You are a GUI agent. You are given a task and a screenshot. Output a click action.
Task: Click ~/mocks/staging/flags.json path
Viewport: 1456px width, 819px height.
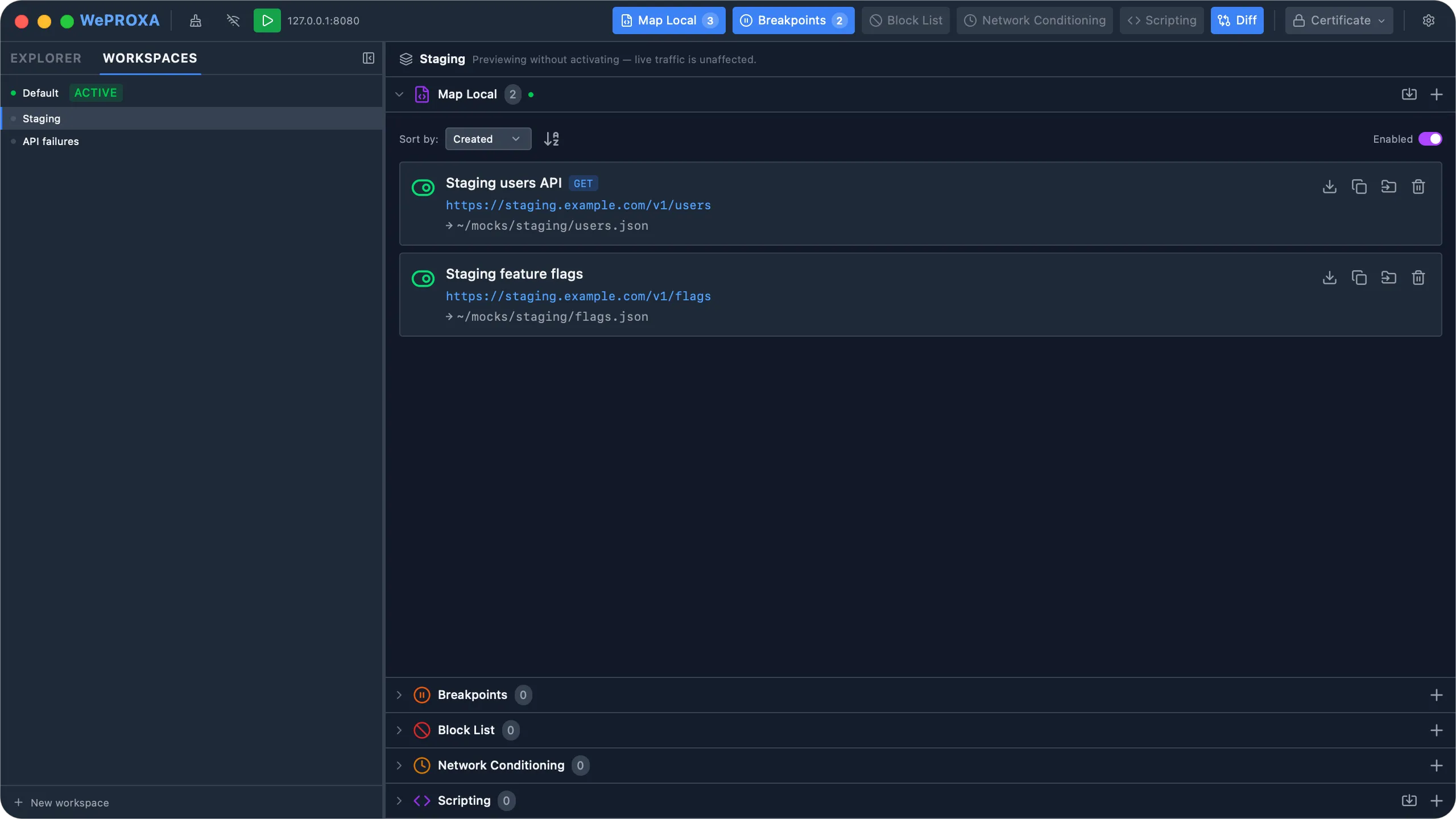(x=552, y=317)
